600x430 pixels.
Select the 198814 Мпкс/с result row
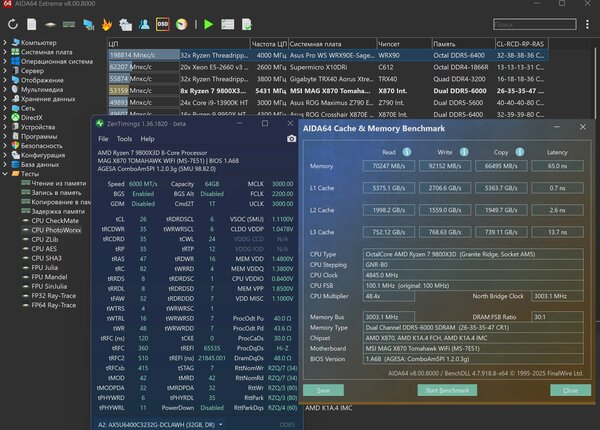328,55
